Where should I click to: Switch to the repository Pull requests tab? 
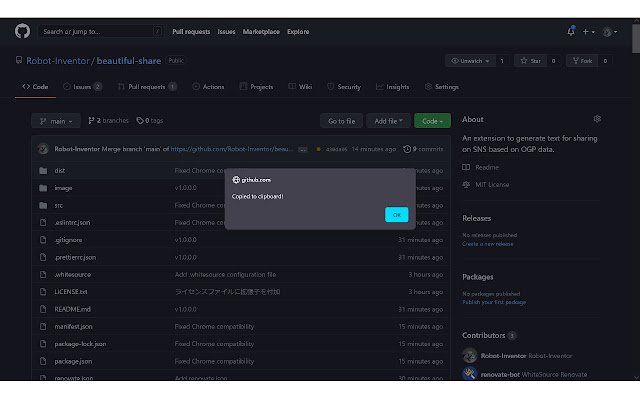(x=147, y=87)
